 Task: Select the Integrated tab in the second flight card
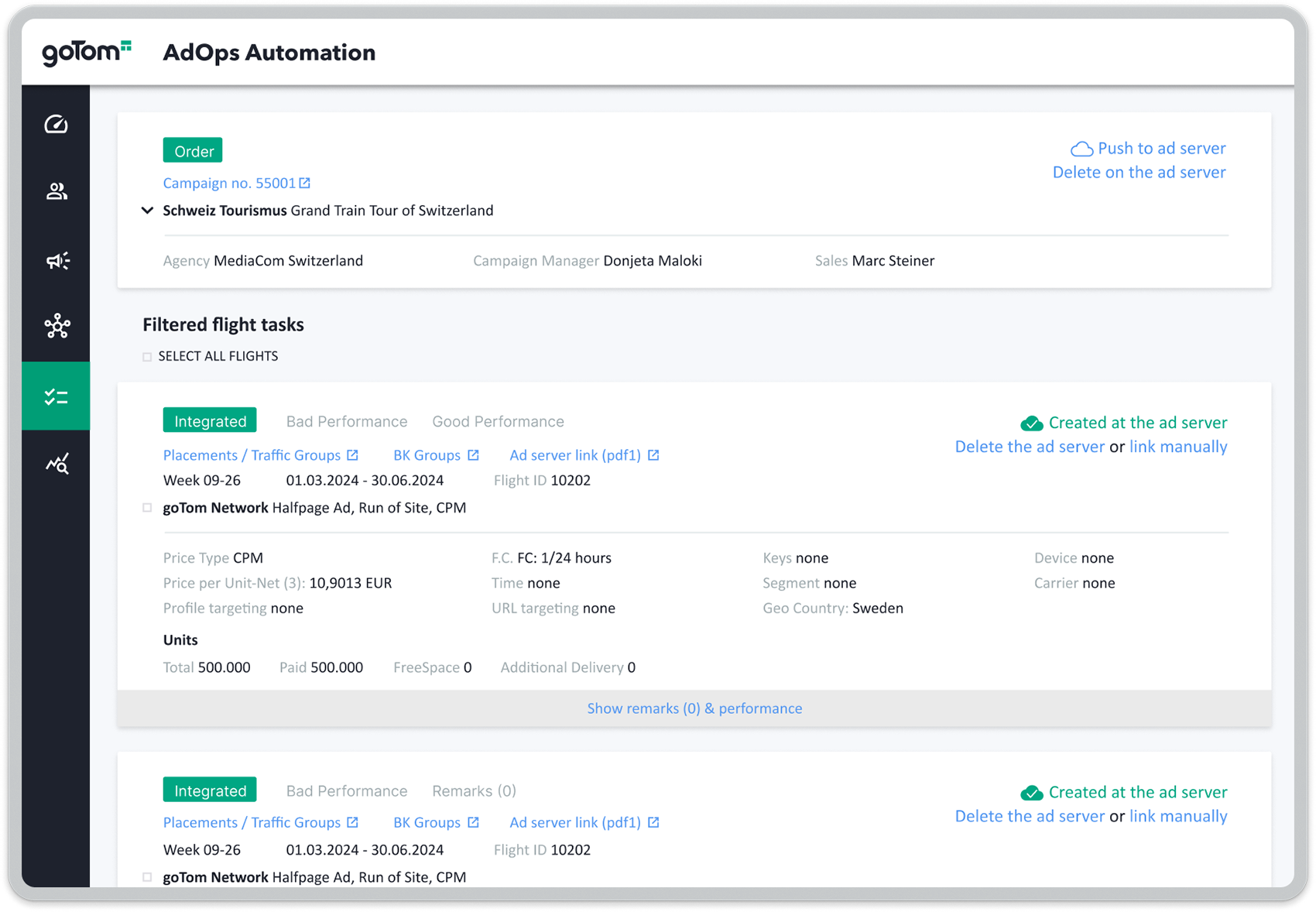[x=210, y=790]
